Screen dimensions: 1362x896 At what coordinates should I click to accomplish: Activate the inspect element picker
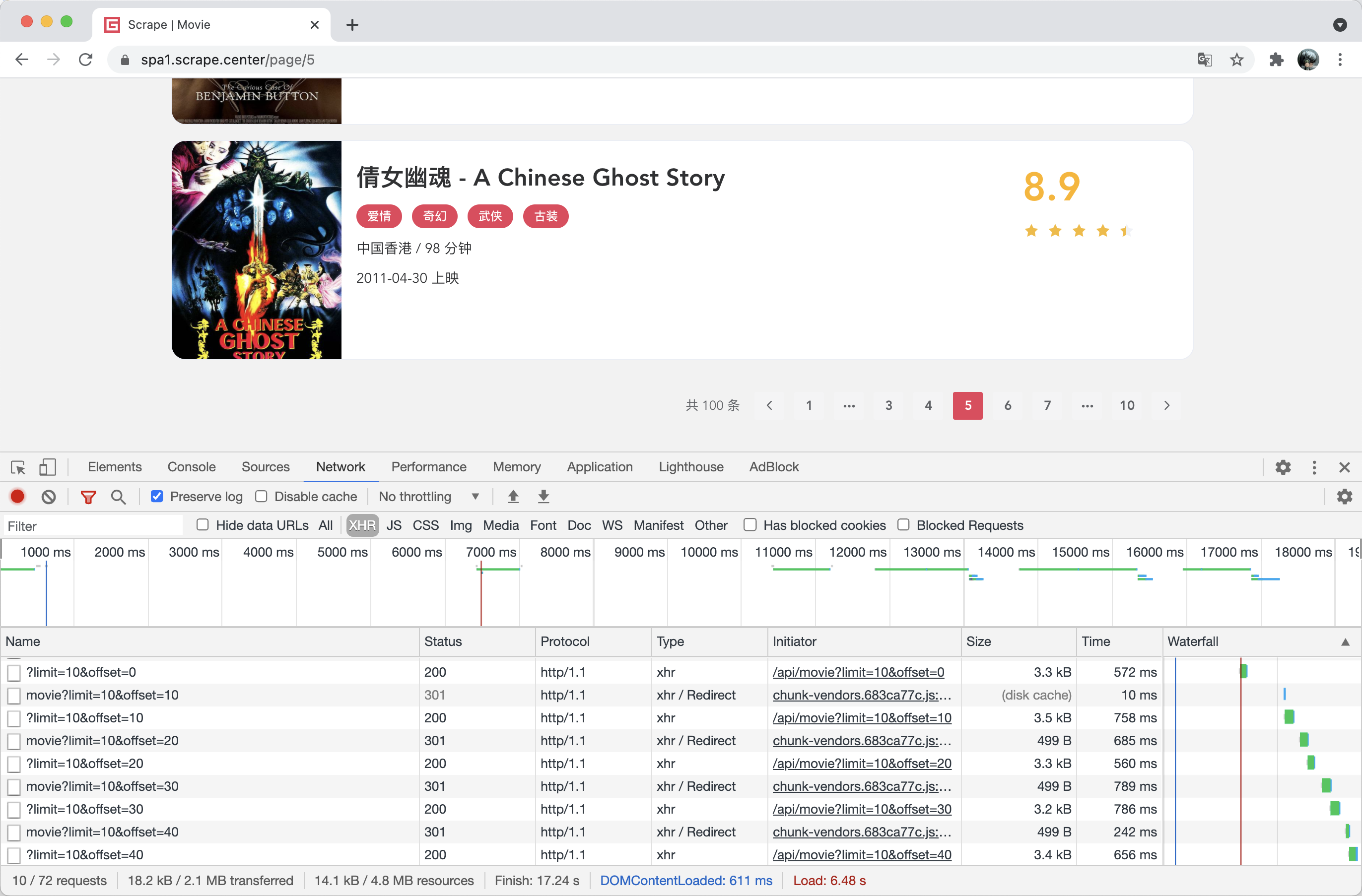coord(18,467)
